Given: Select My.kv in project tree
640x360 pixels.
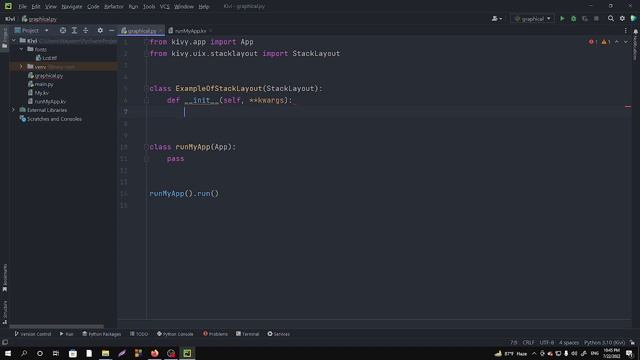Looking at the screenshot, I should click(41, 93).
